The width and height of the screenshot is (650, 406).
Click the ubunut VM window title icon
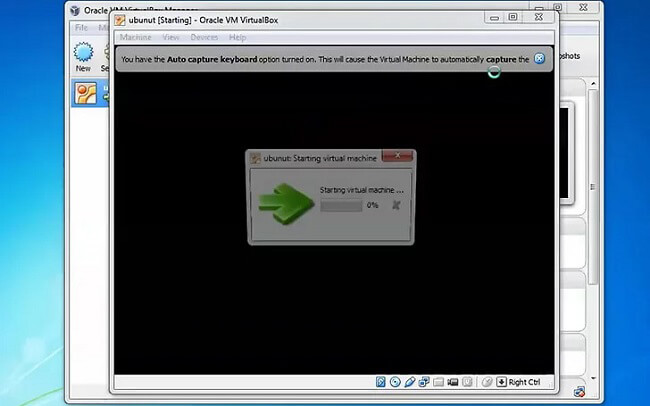[120, 20]
